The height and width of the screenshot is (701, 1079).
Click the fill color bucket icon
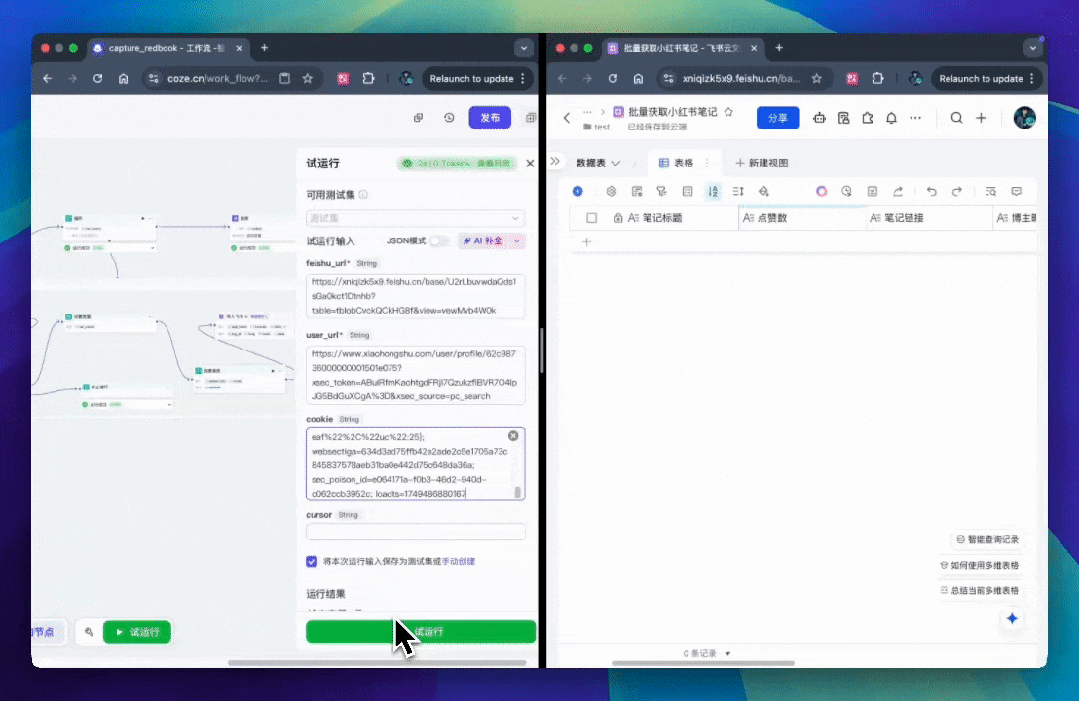click(x=764, y=191)
